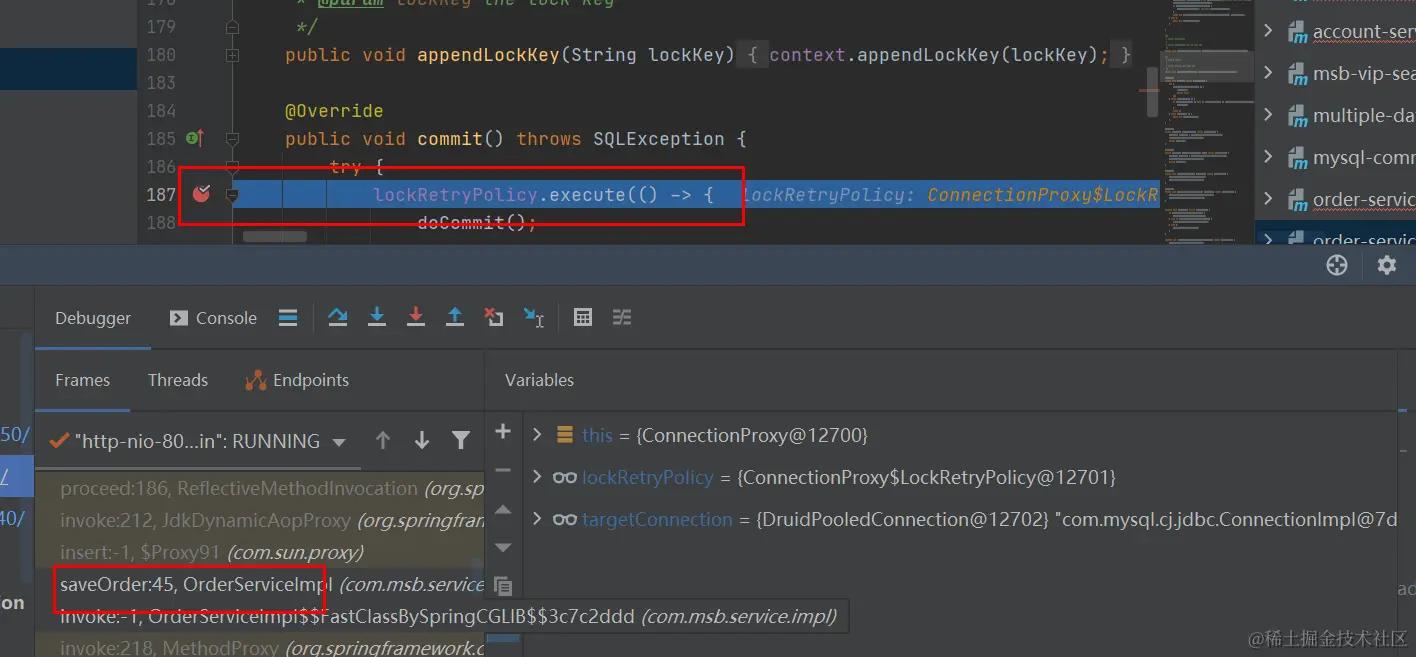Image resolution: width=1416 pixels, height=657 pixels.
Task: Click the override gutter icon on line 185
Action: click(195, 138)
